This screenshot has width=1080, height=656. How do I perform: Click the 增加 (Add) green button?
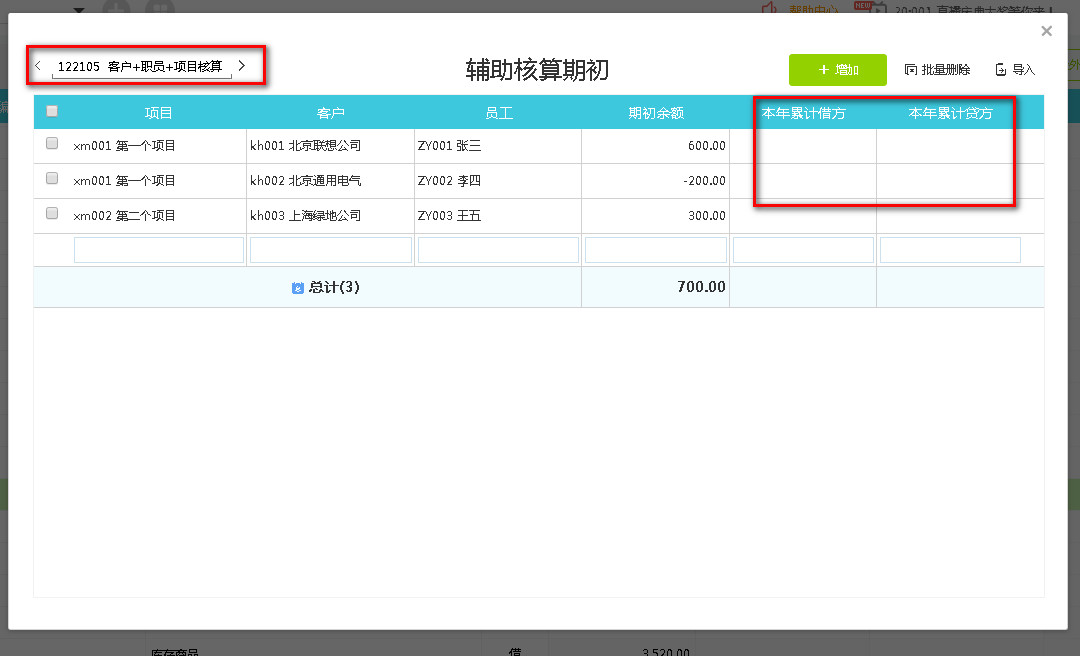tap(837, 70)
